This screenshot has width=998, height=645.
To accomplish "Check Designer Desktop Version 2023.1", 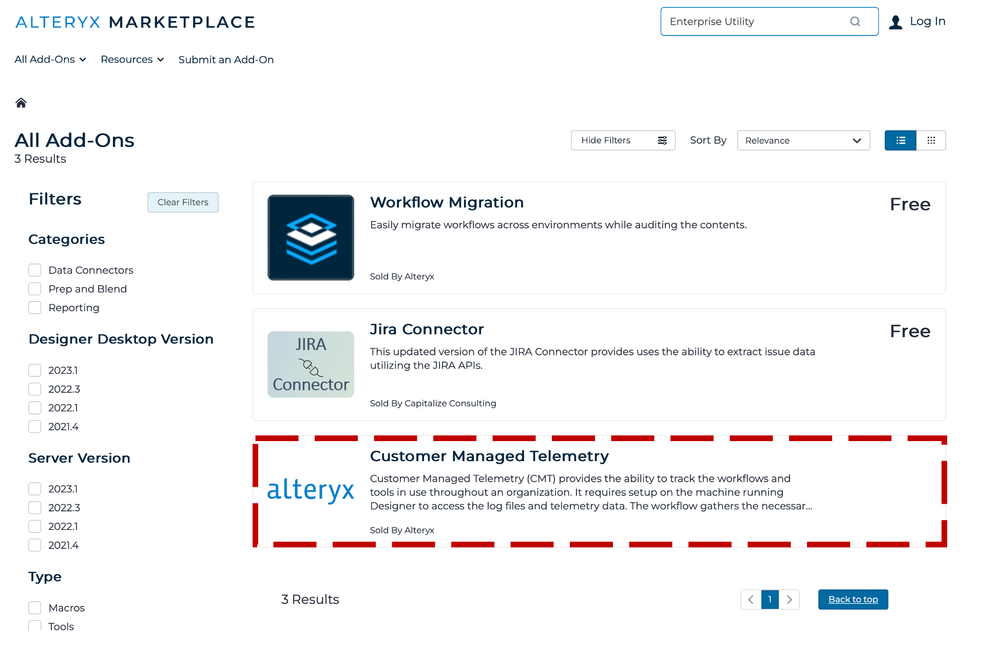I will [x=35, y=371].
